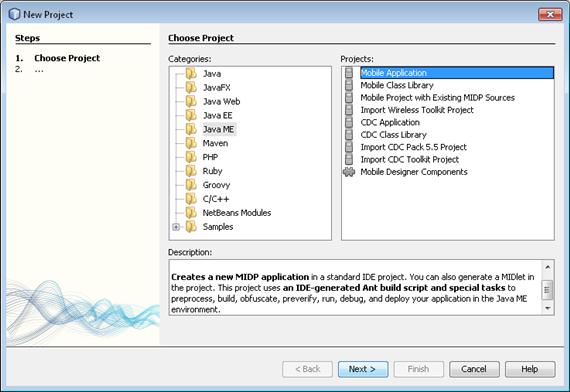Choose Import Wireless Toolkit Project text
This screenshot has height=392, width=570.
(417, 110)
